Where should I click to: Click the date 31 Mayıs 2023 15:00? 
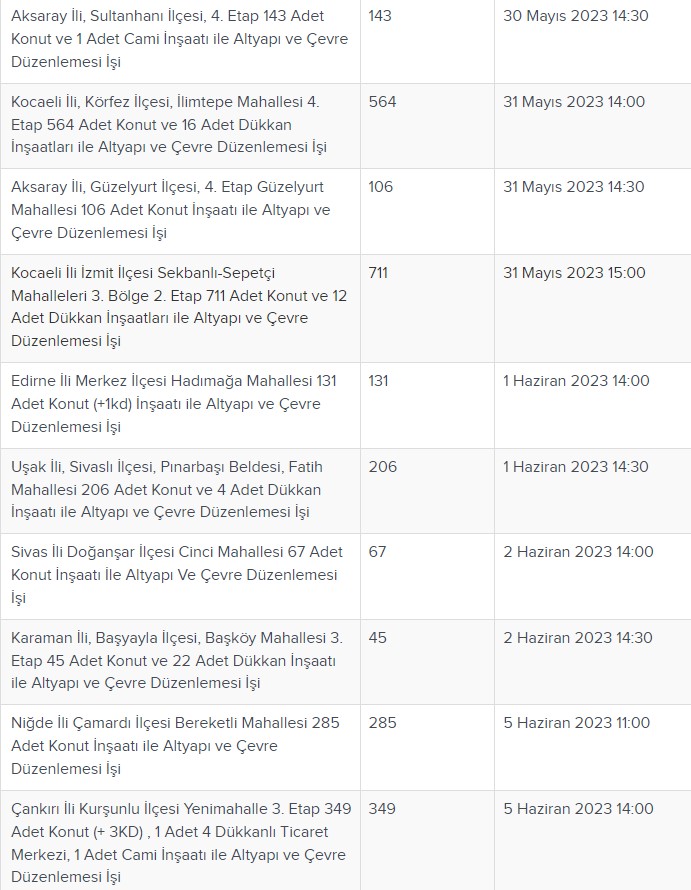tap(574, 273)
